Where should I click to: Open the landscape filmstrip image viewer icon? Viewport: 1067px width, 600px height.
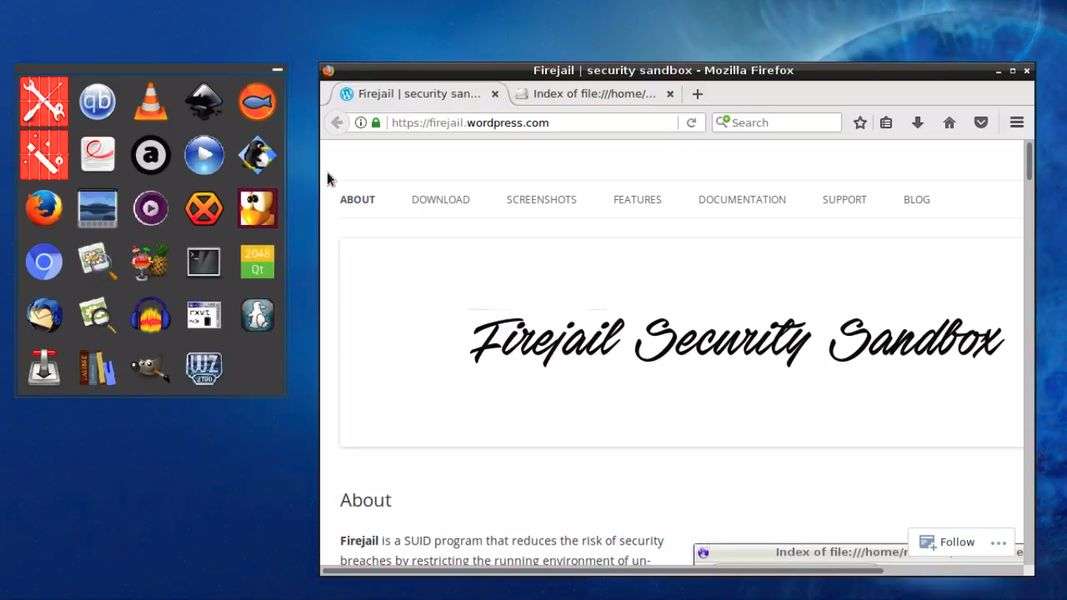97,208
